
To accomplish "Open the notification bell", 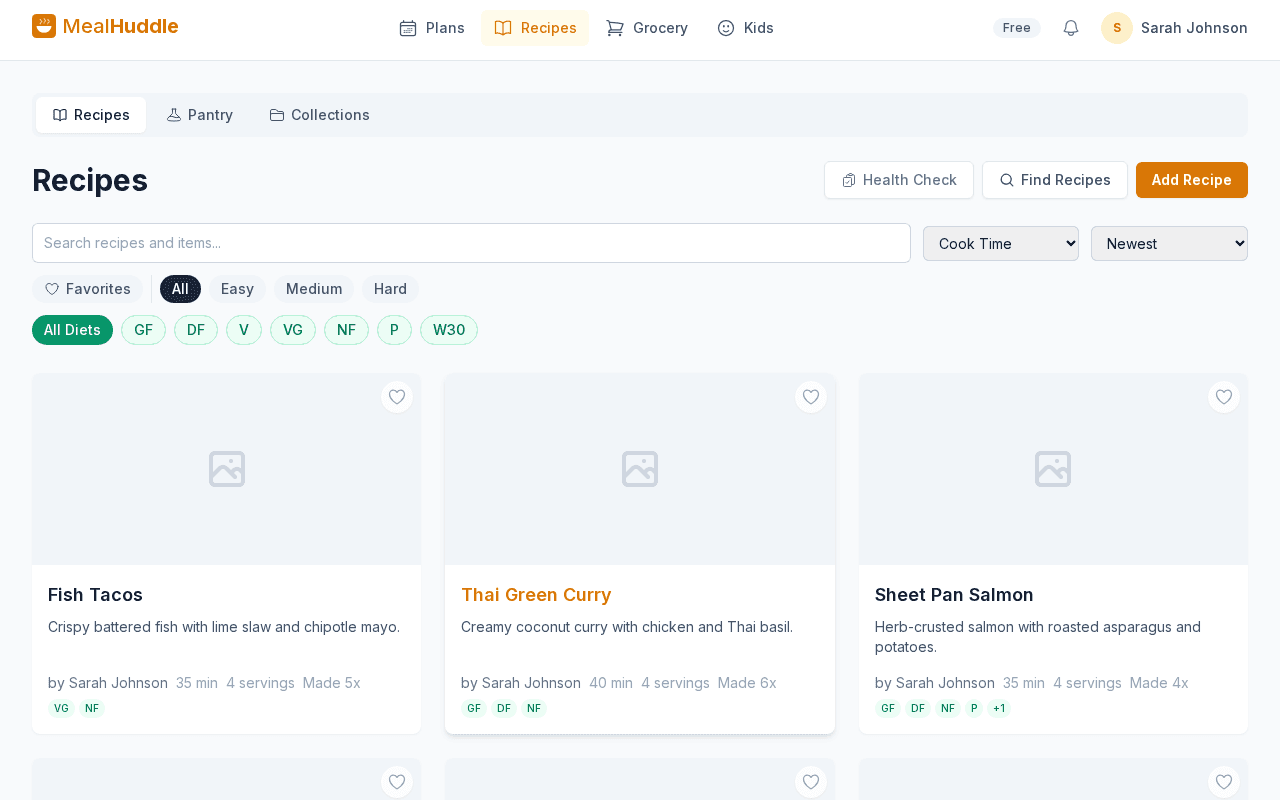I will pos(1069,28).
